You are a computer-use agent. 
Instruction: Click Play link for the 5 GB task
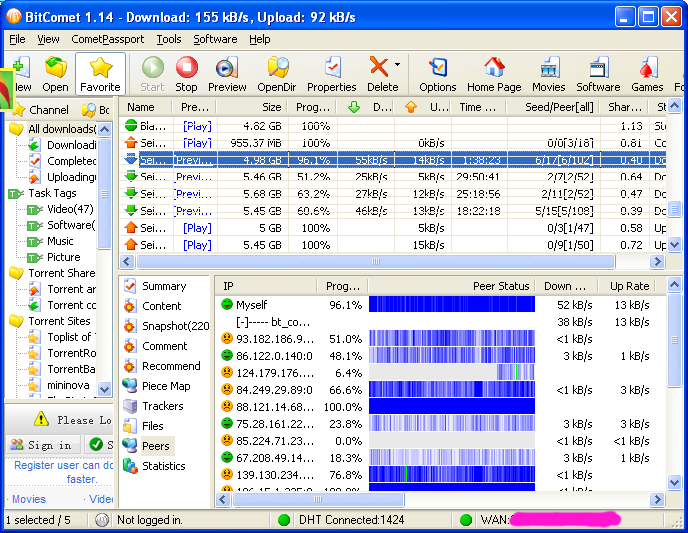coord(197,228)
